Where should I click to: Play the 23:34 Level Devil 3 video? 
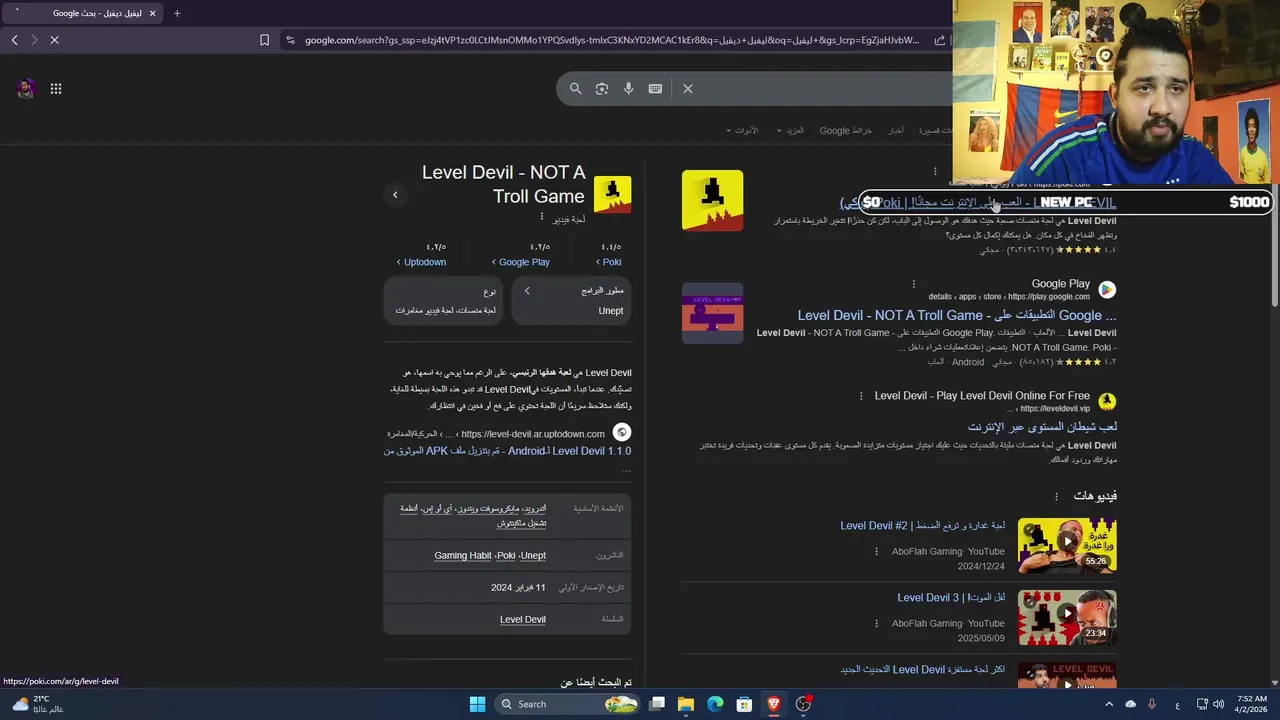click(x=1067, y=617)
